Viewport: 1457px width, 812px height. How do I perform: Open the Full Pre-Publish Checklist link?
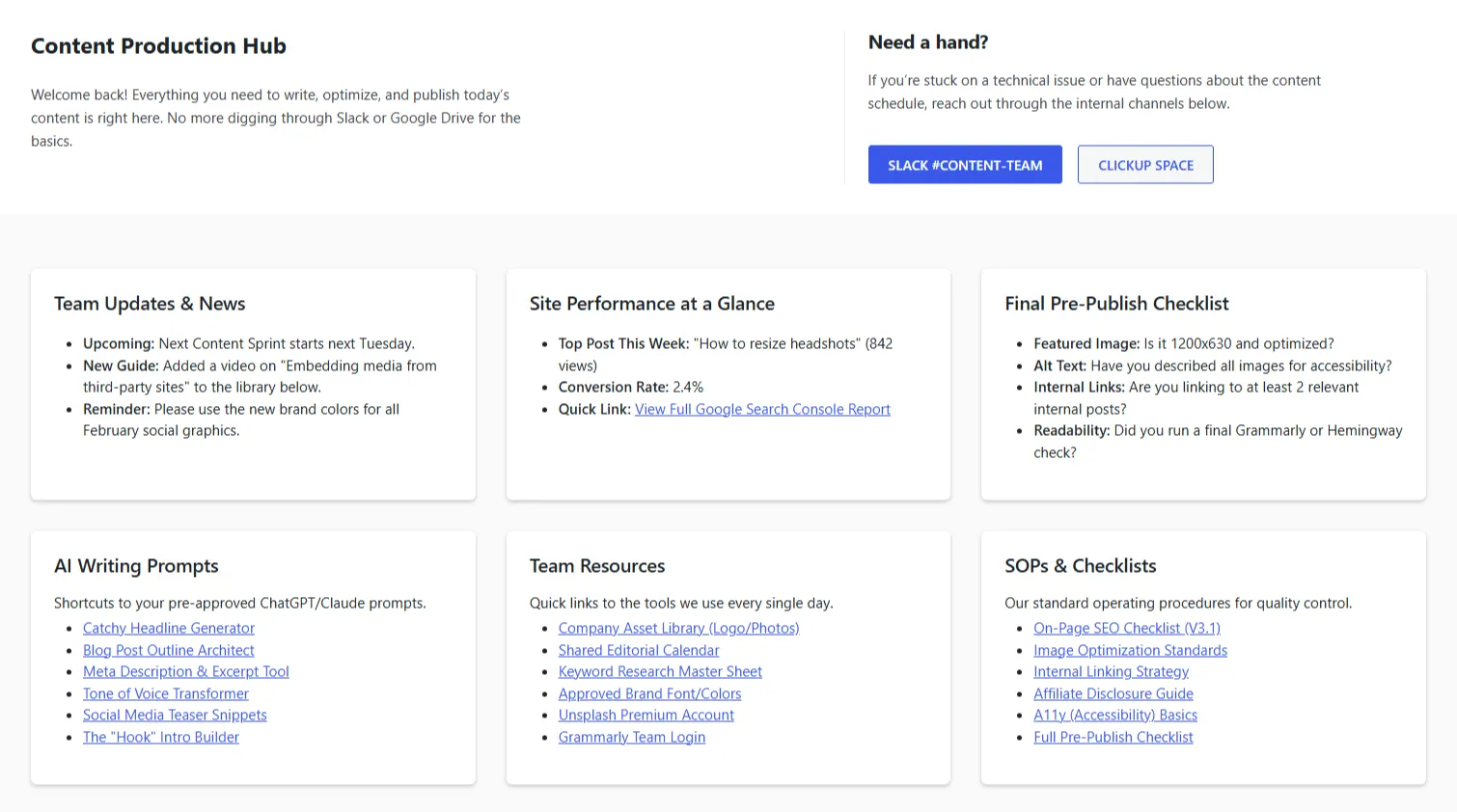coord(1113,737)
